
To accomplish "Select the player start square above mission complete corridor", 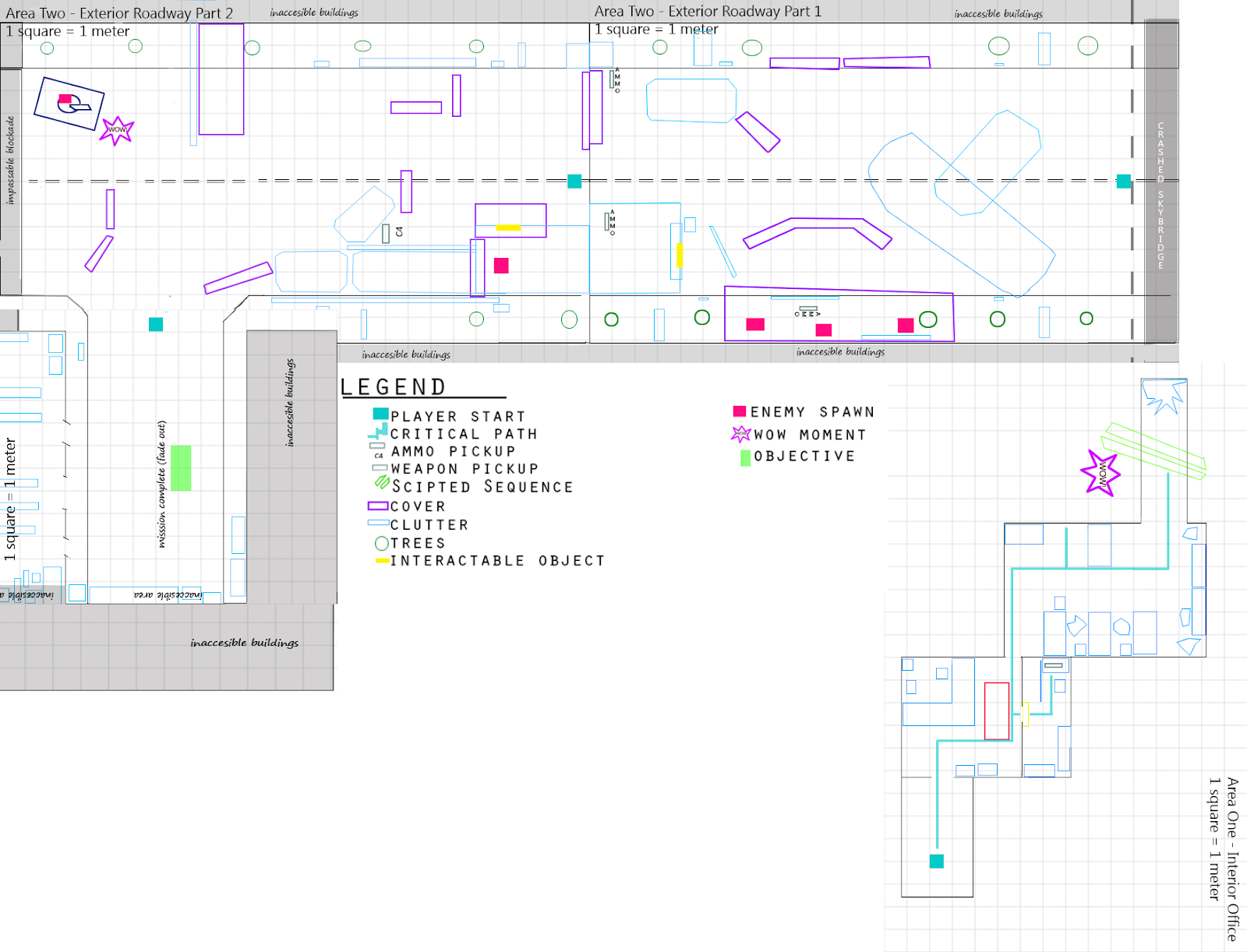I will click(x=156, y=324).
